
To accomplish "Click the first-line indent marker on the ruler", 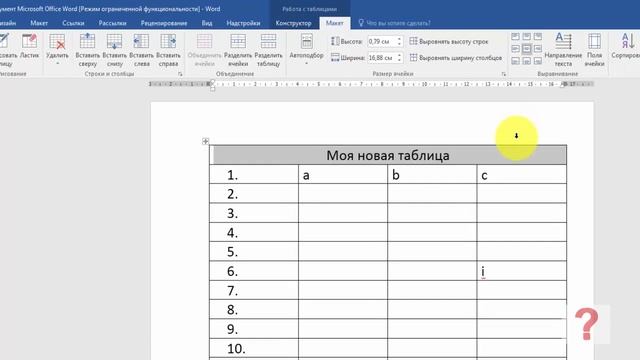I will 213,82.
